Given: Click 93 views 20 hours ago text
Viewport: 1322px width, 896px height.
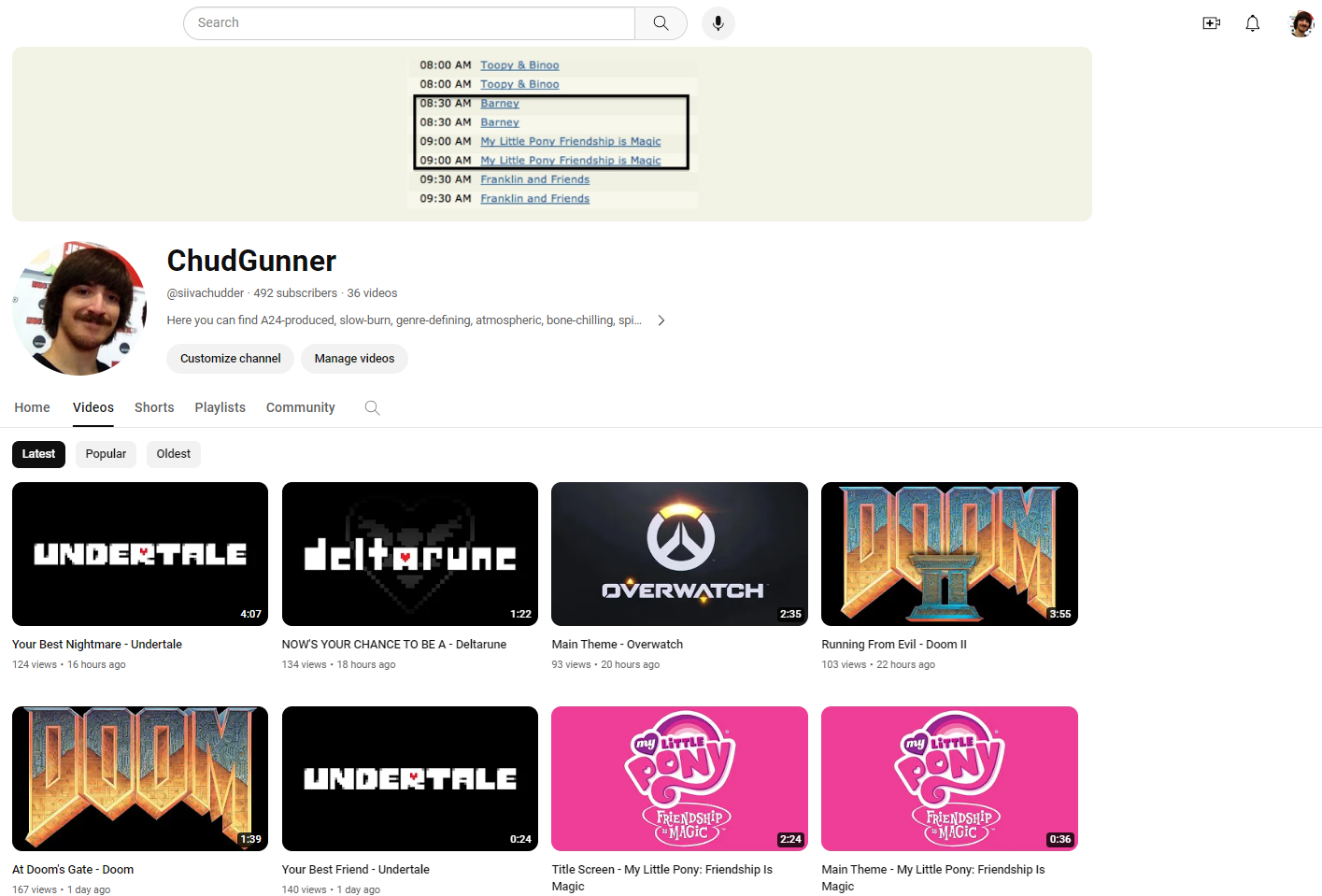Looking at the screenshot, I should (605, 665).
